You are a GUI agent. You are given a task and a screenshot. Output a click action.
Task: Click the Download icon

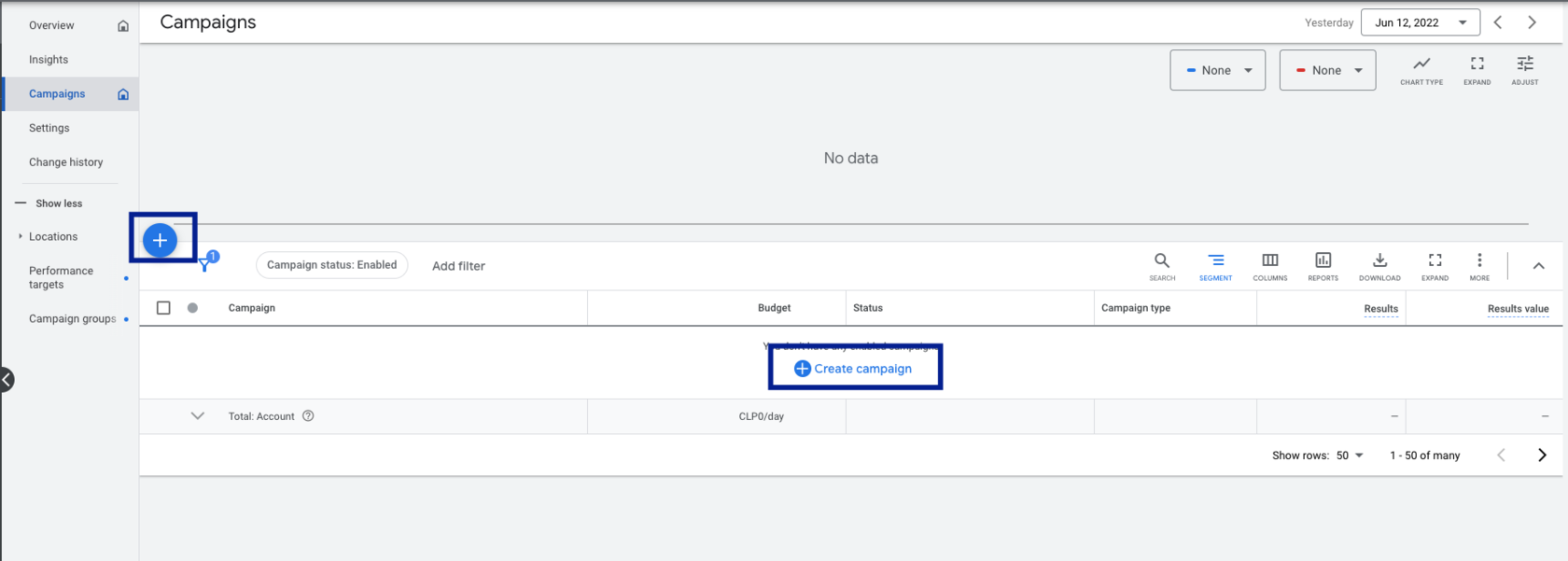click(1379, 265)
